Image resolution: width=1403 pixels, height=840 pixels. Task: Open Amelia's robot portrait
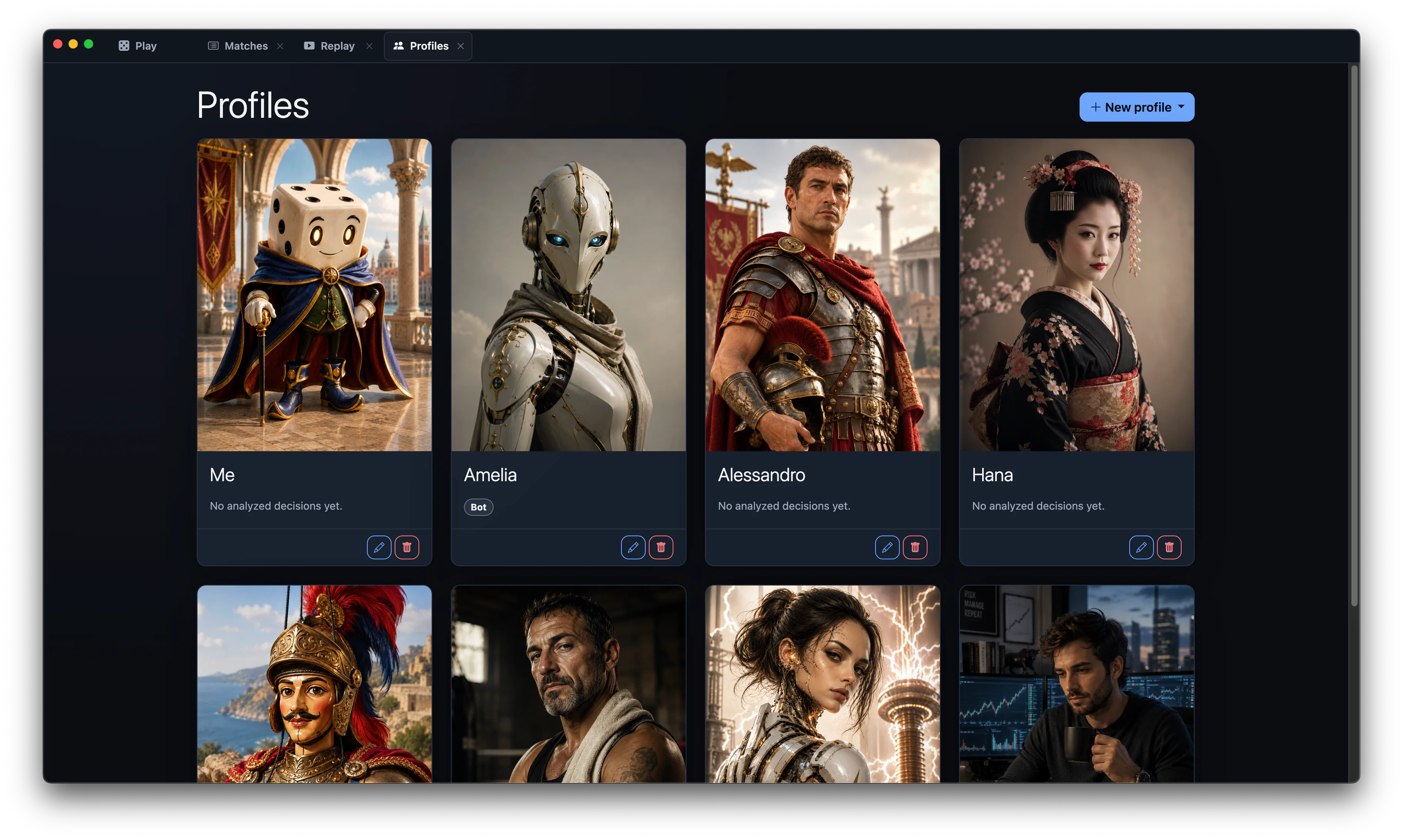[x=568, y=295]
